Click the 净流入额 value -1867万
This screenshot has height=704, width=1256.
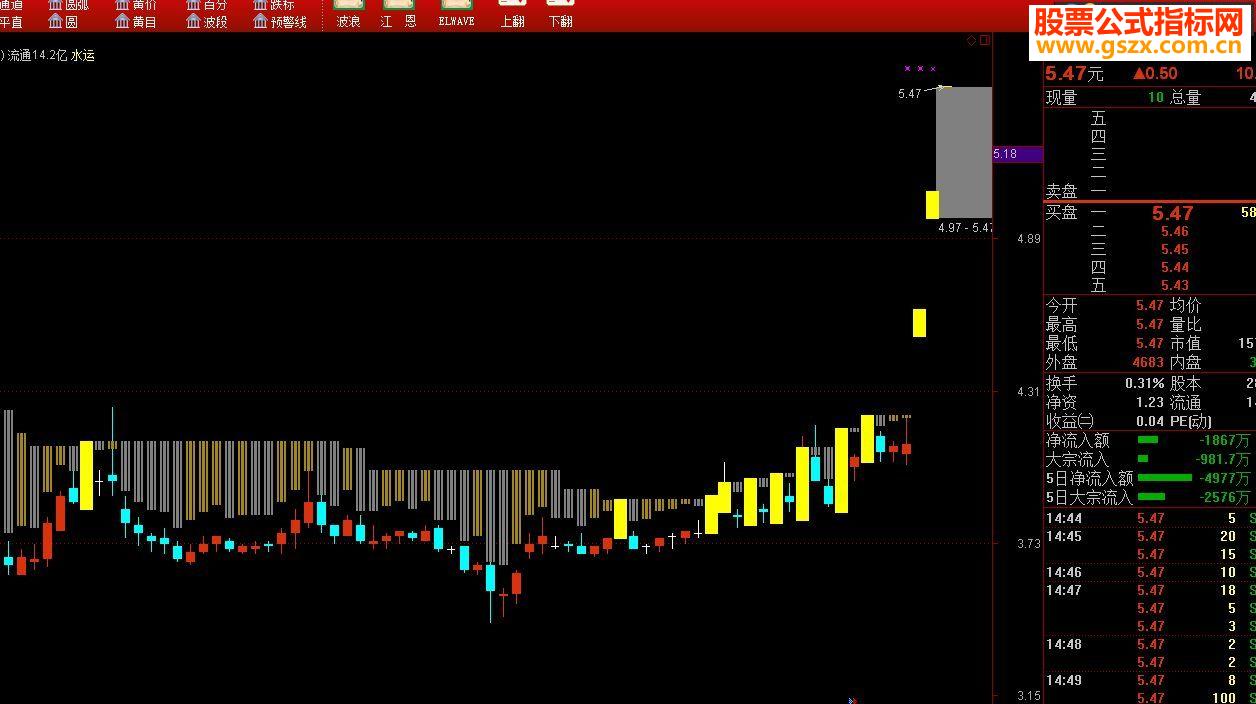click(1226, 440)
